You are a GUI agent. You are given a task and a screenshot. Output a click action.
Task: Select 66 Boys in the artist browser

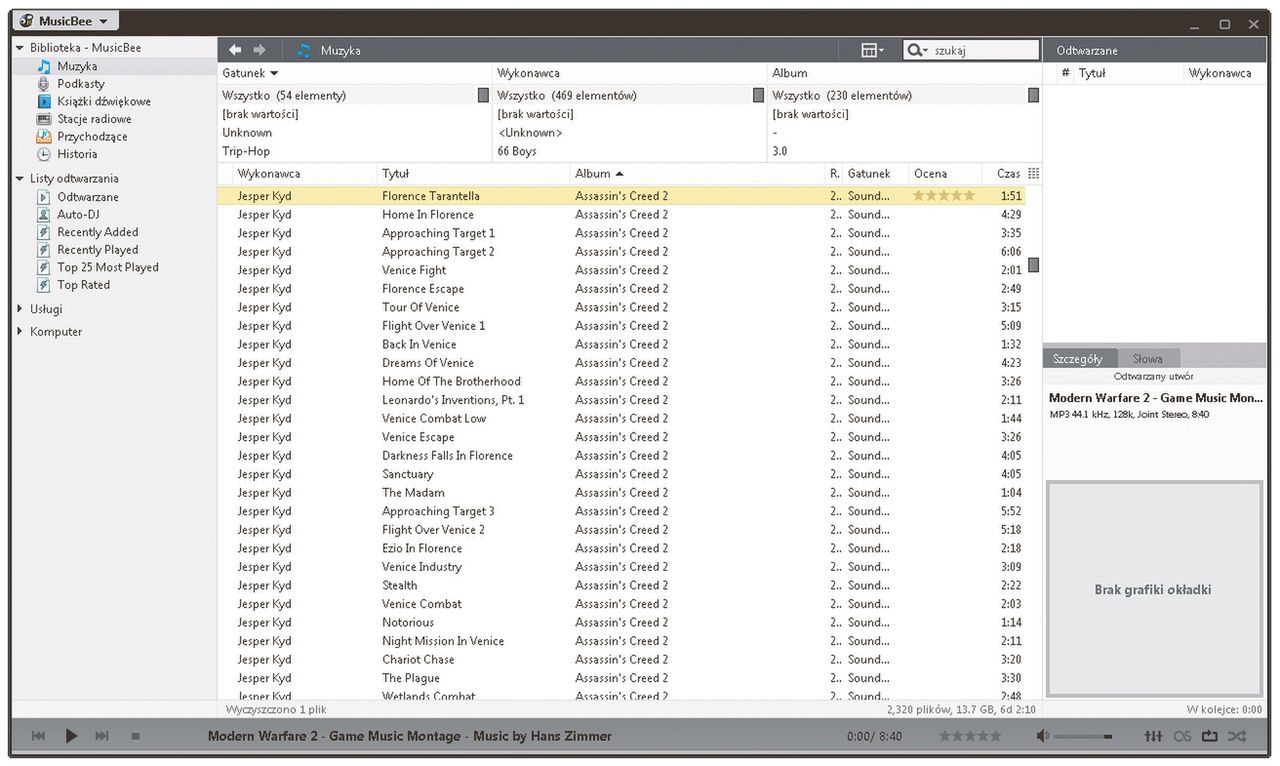coord(517,151)
